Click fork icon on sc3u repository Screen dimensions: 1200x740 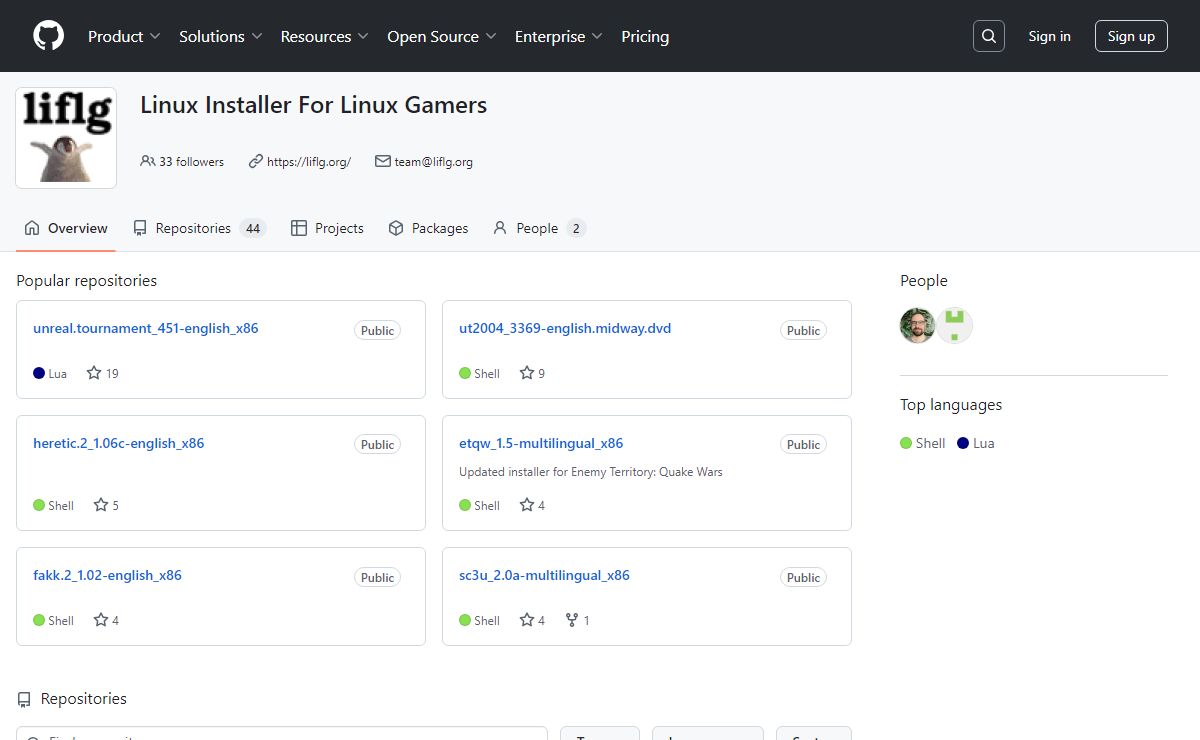572,620
